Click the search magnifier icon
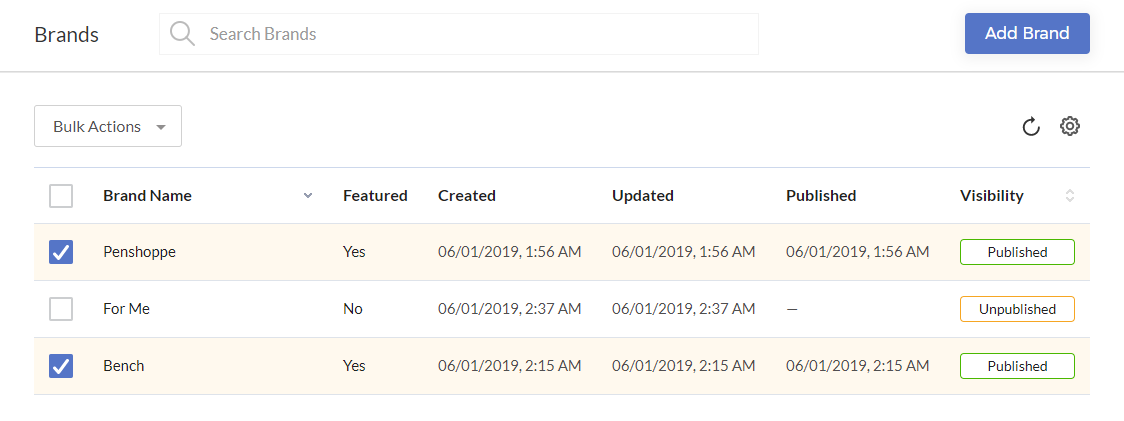This screenshot has width=1124, height=421. click(182, 34)
